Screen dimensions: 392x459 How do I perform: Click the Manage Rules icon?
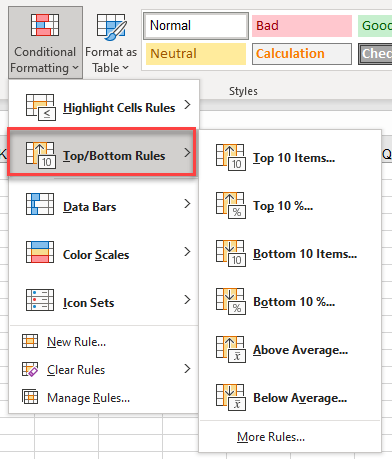click(30, 397)
